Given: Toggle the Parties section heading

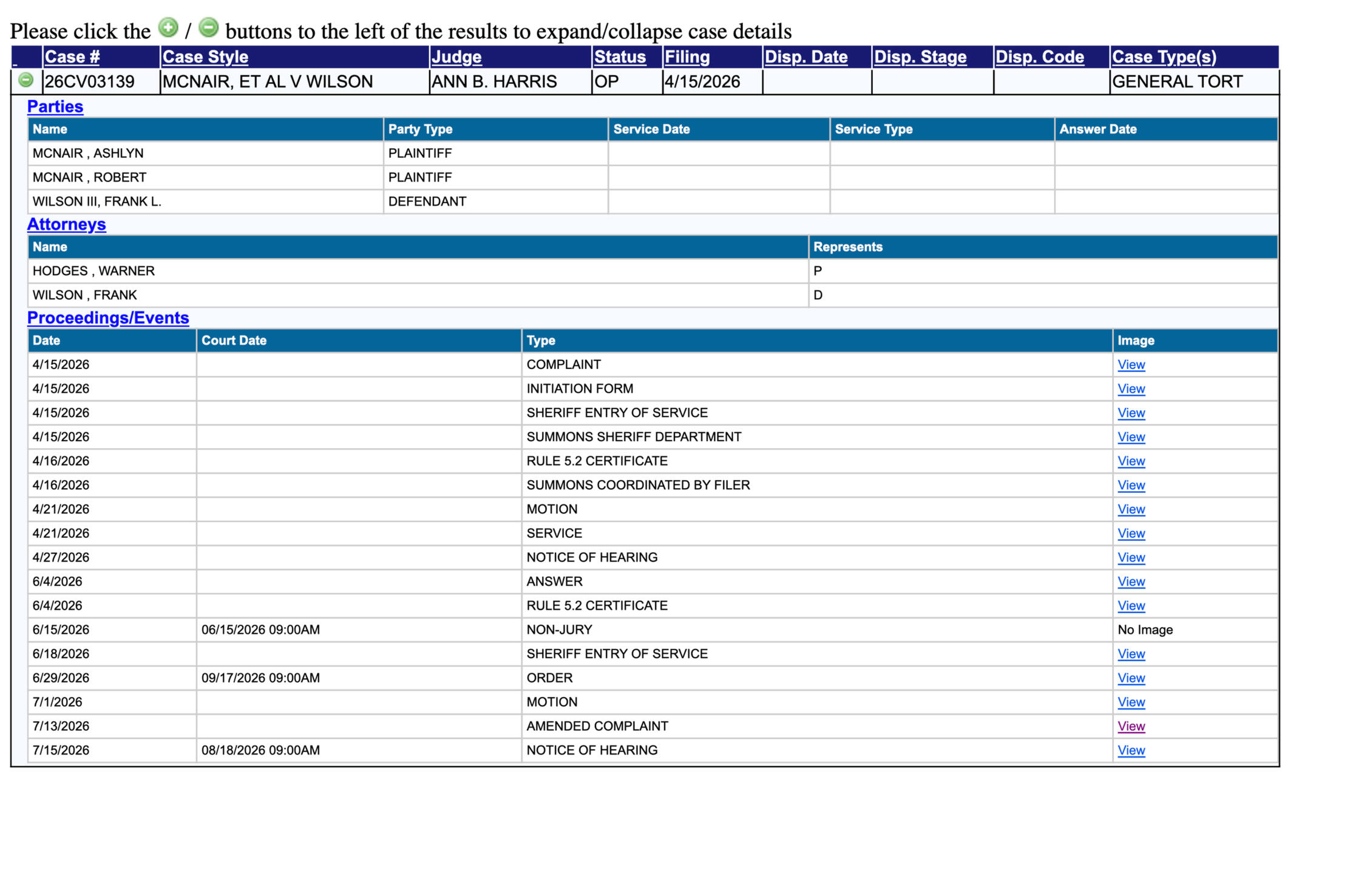Looking at the screenshot, I should coord(55,107).
